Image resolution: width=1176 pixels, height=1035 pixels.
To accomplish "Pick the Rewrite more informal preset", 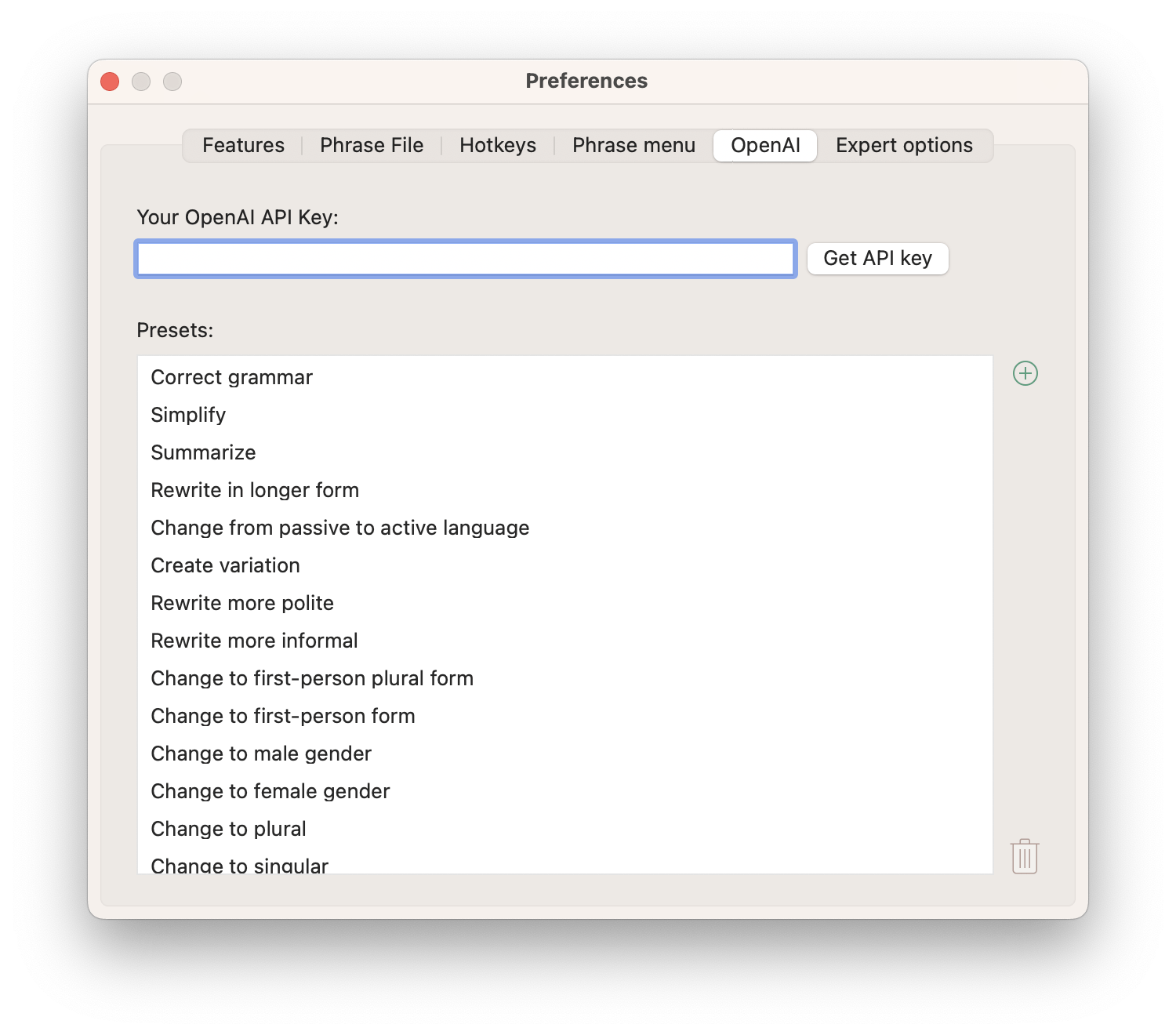I will 564,641.
